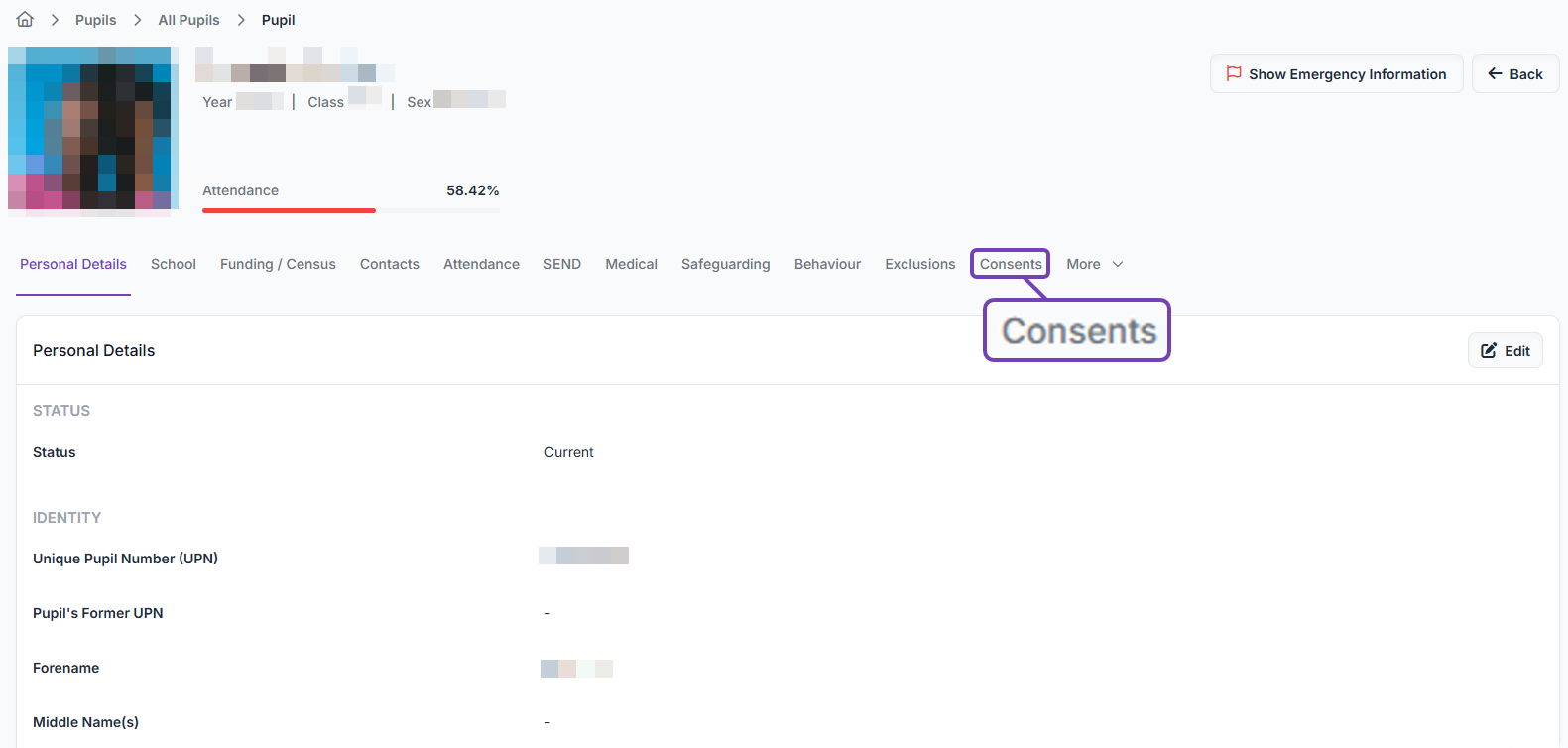Click the home icon in breadcrumb
Image resolution: width=1568 pixels, height=748 pixels.
(25, 20)
